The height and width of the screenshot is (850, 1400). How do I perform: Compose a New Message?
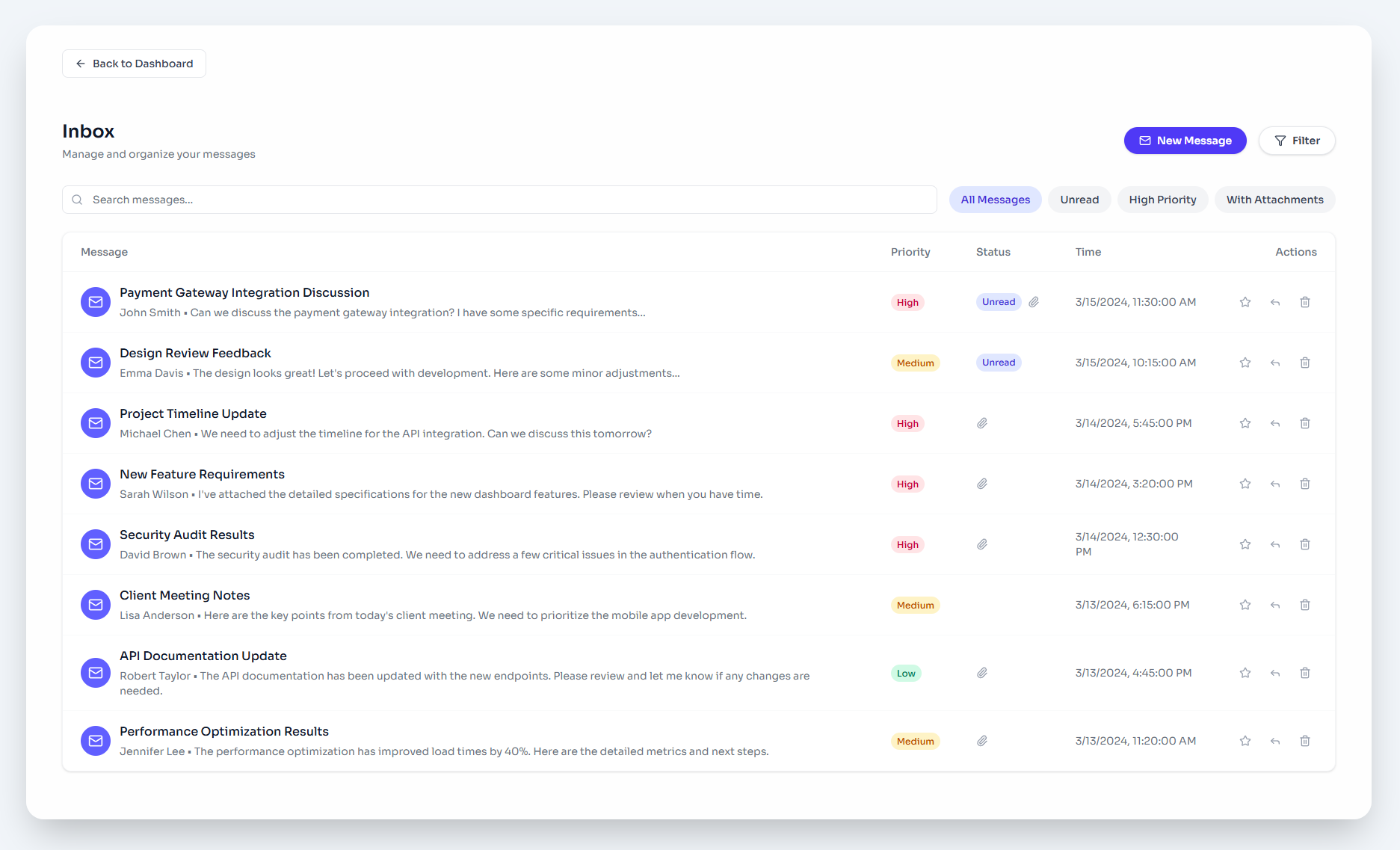tap(1185, 141)
